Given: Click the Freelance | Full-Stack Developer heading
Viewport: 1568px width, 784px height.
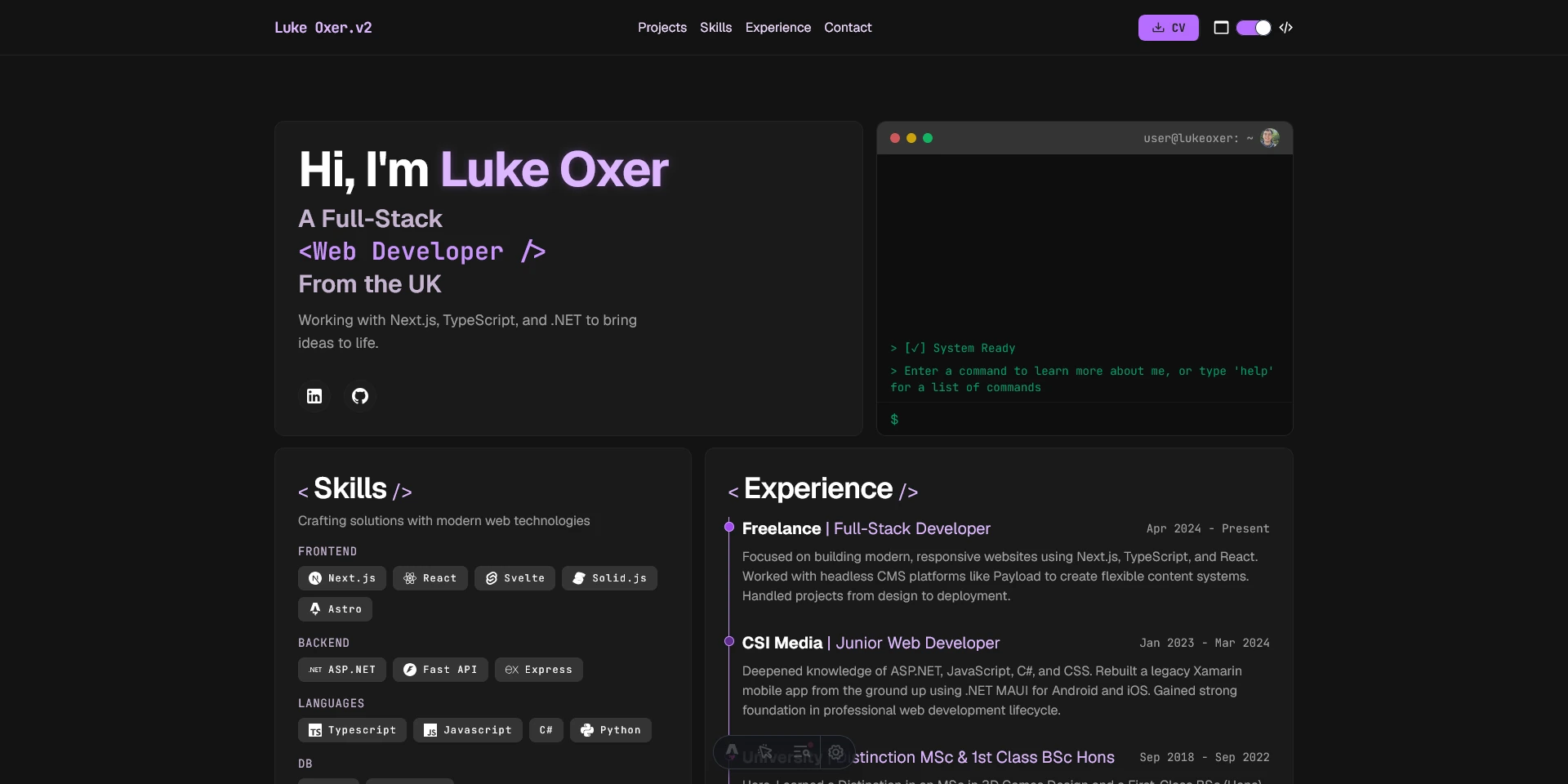Looking at the screenshot, I should (866, 528).
